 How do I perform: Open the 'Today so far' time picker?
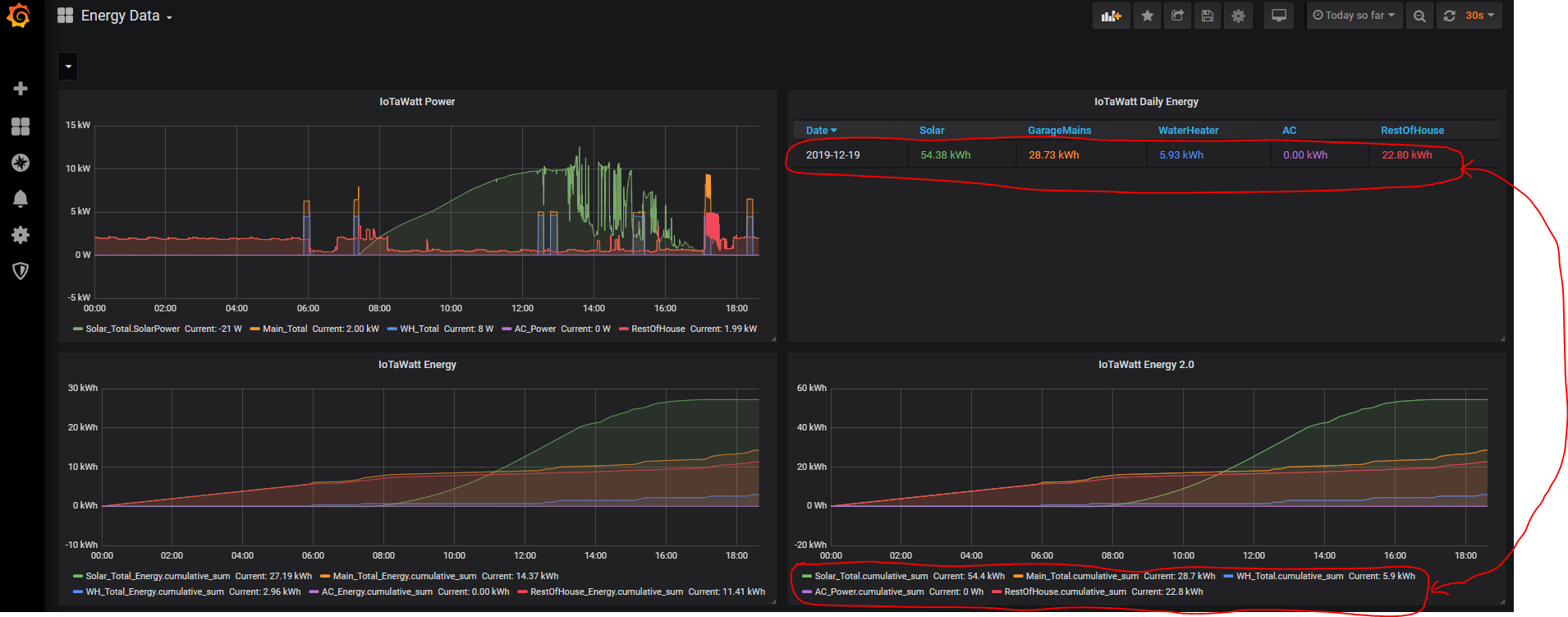coord(1354,16)
